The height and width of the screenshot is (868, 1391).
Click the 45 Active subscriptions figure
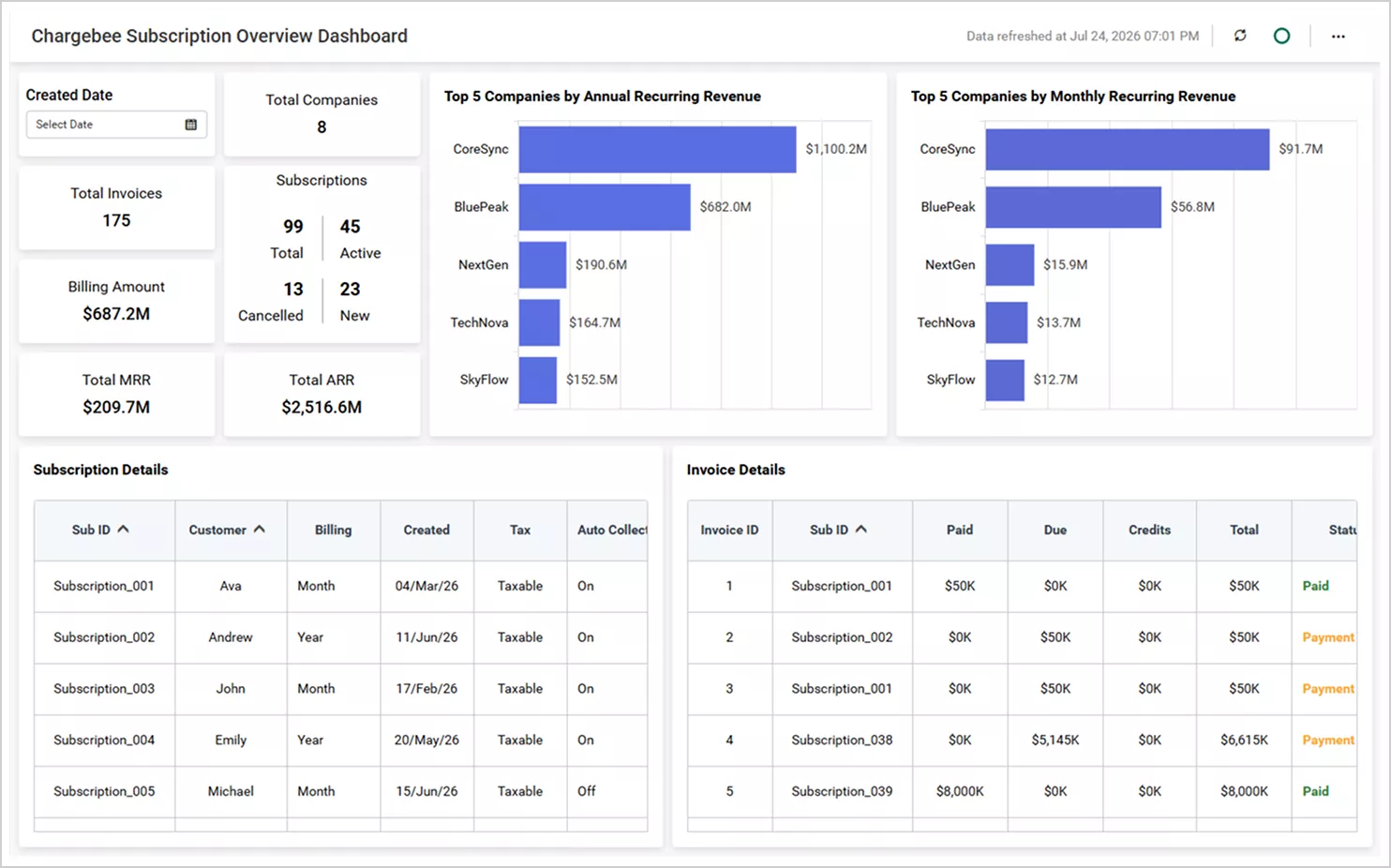point(350,227)
